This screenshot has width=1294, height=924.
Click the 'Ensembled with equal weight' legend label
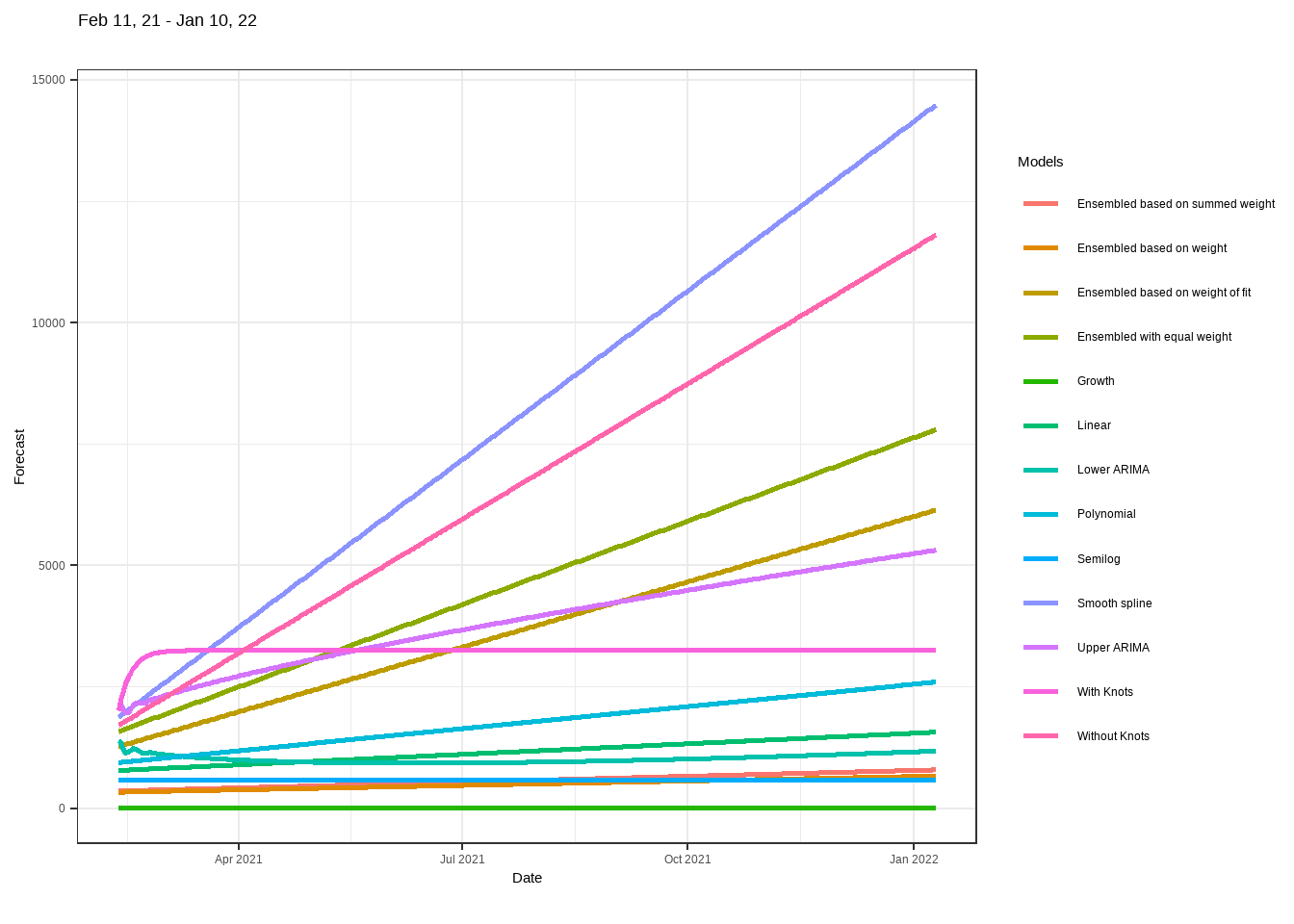(x=1153, y=337)
